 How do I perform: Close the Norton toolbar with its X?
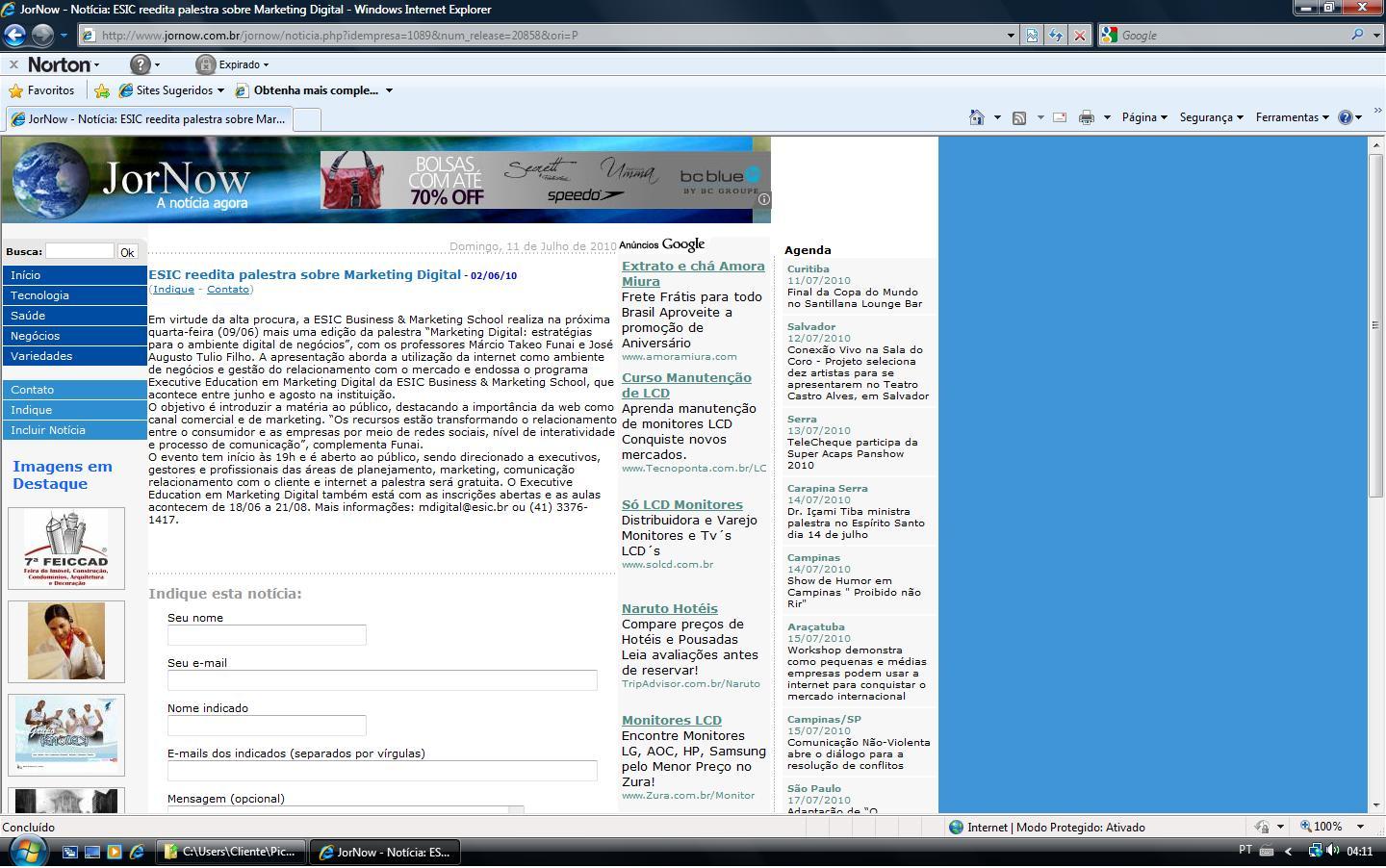(13, 64)
